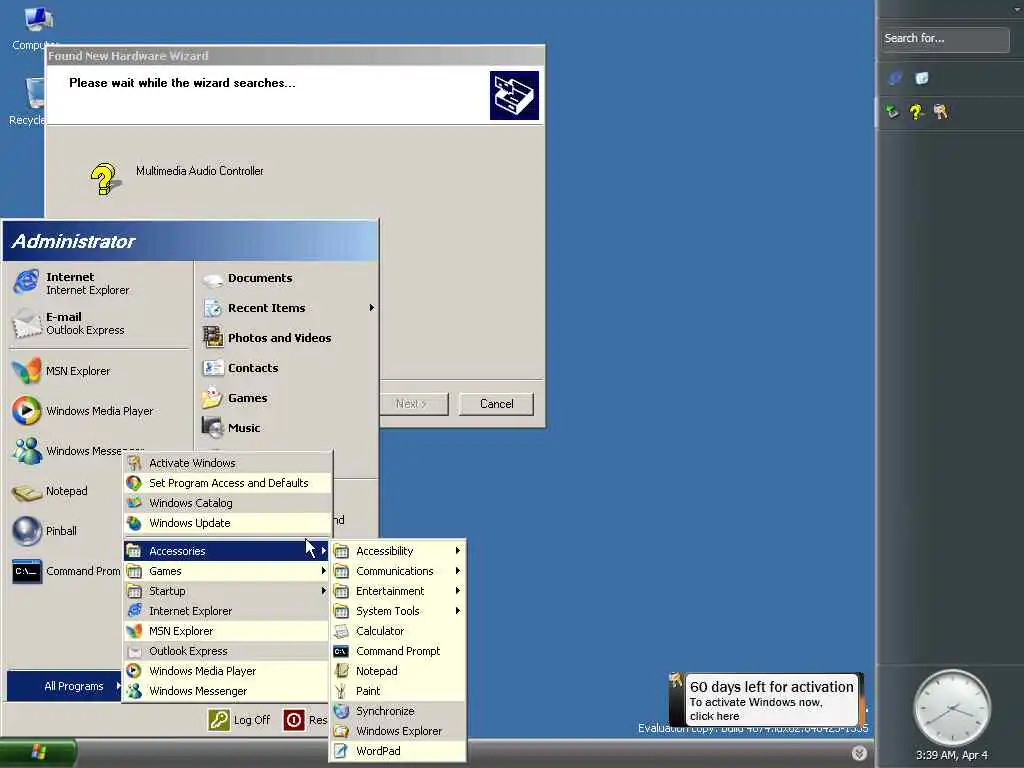Click the Log Off button
Viewport: 1024px width, 768px height.
pyautogui.click(x=239, y=720)
